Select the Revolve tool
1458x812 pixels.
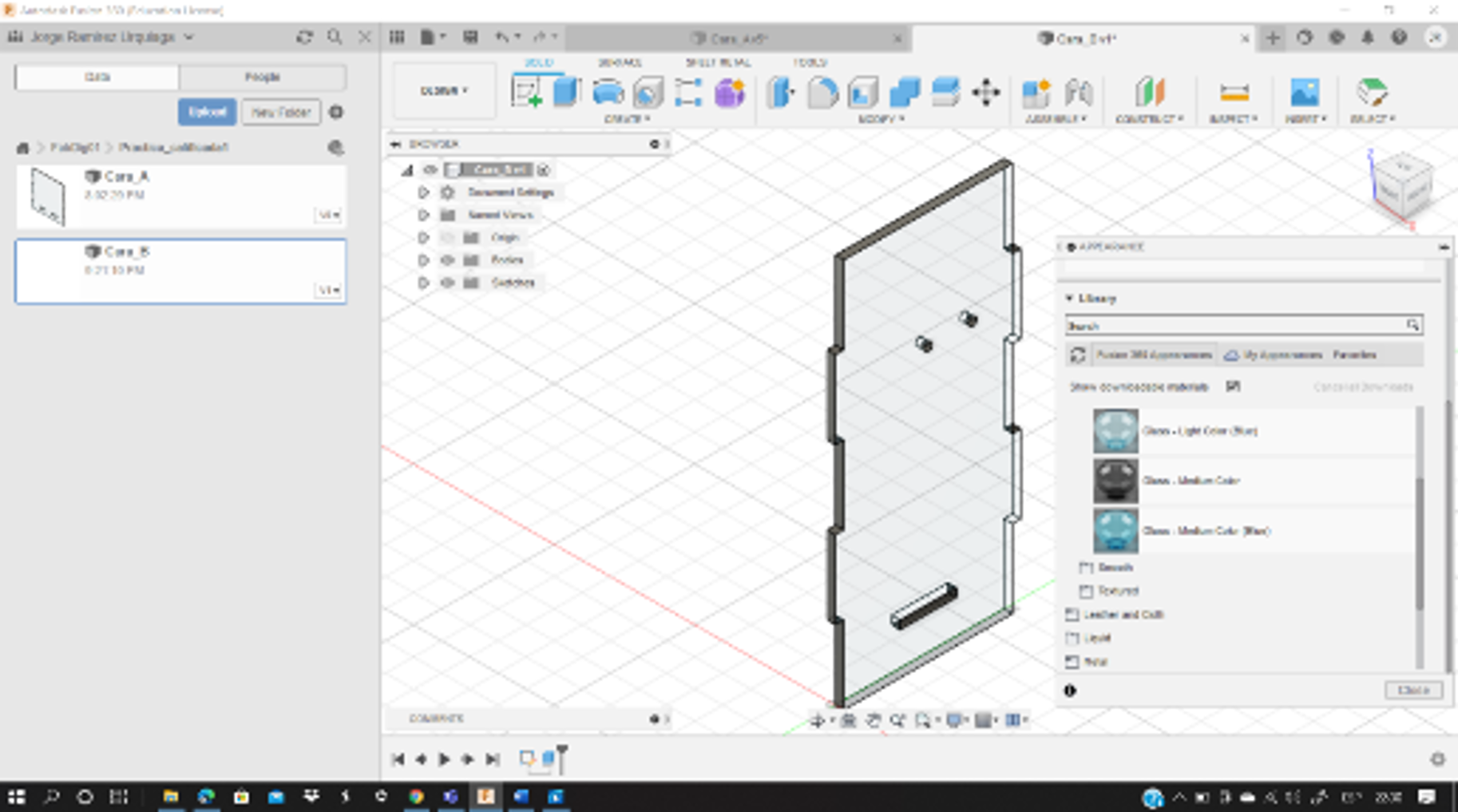point(608,92)
